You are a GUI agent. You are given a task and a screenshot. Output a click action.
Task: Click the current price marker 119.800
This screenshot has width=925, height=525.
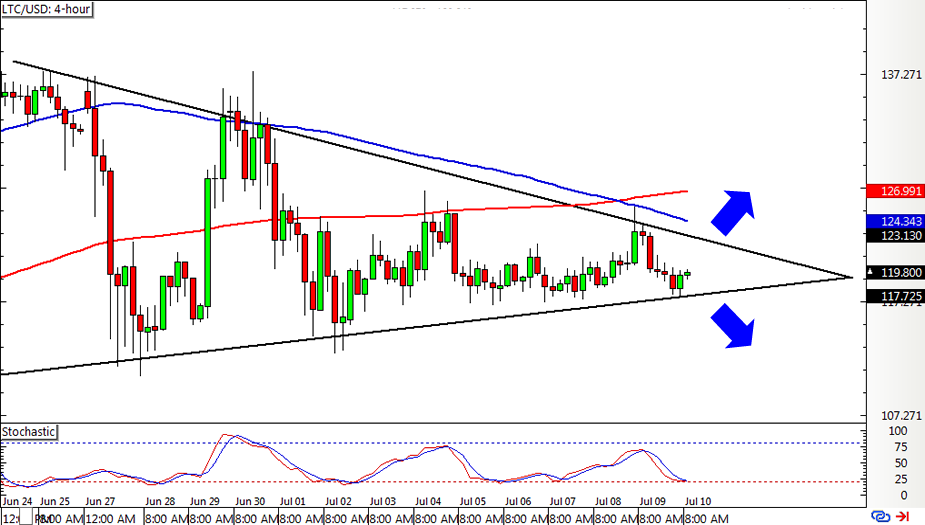894,273
